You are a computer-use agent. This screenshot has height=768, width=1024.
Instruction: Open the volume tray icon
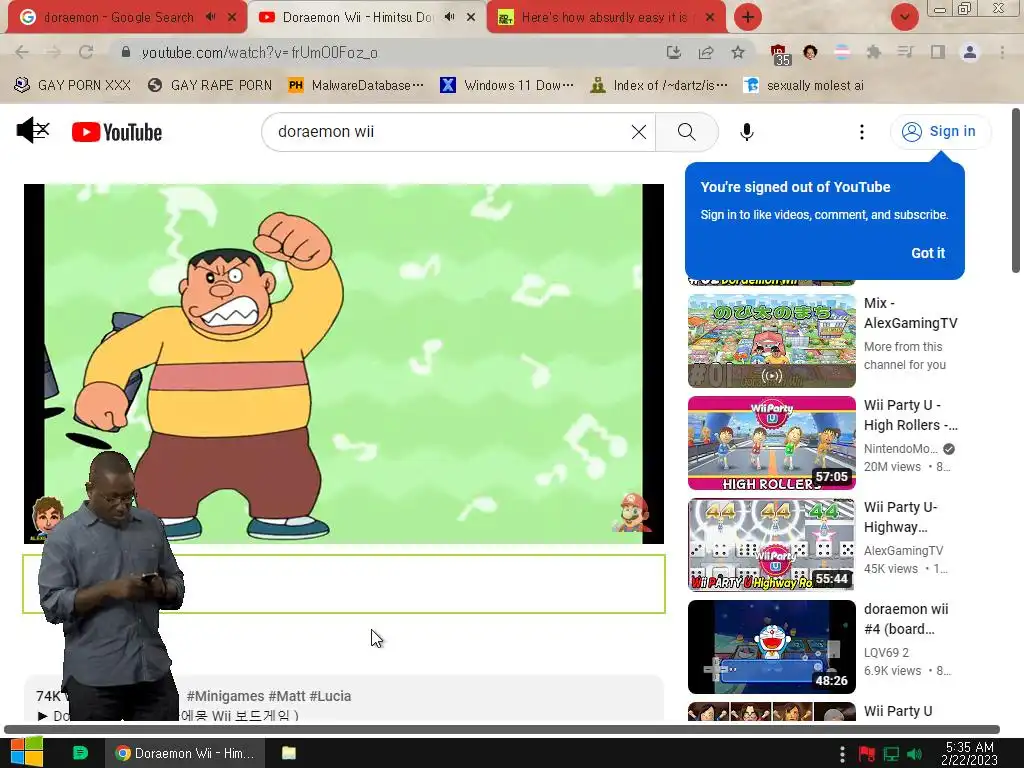point(914,754)
